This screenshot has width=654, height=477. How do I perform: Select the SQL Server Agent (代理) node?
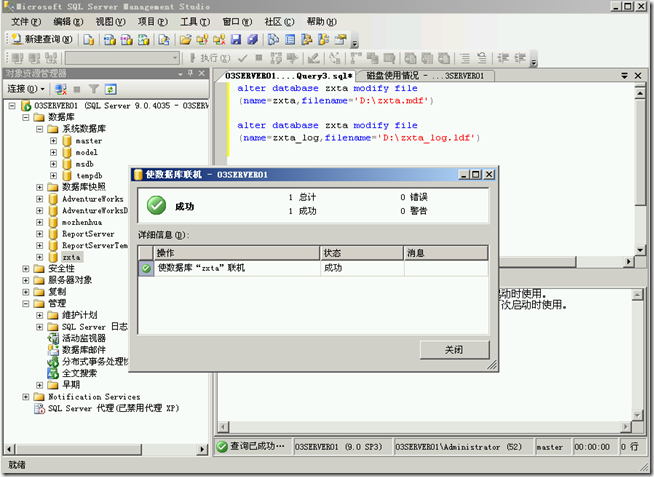click(x=113, y=408)
